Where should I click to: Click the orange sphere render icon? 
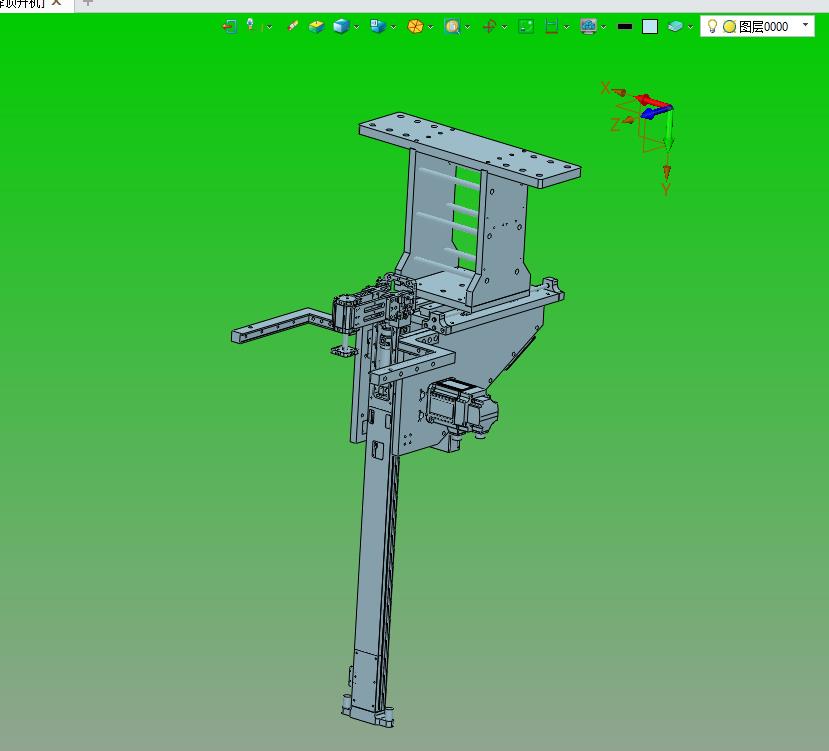coord(416,26)
